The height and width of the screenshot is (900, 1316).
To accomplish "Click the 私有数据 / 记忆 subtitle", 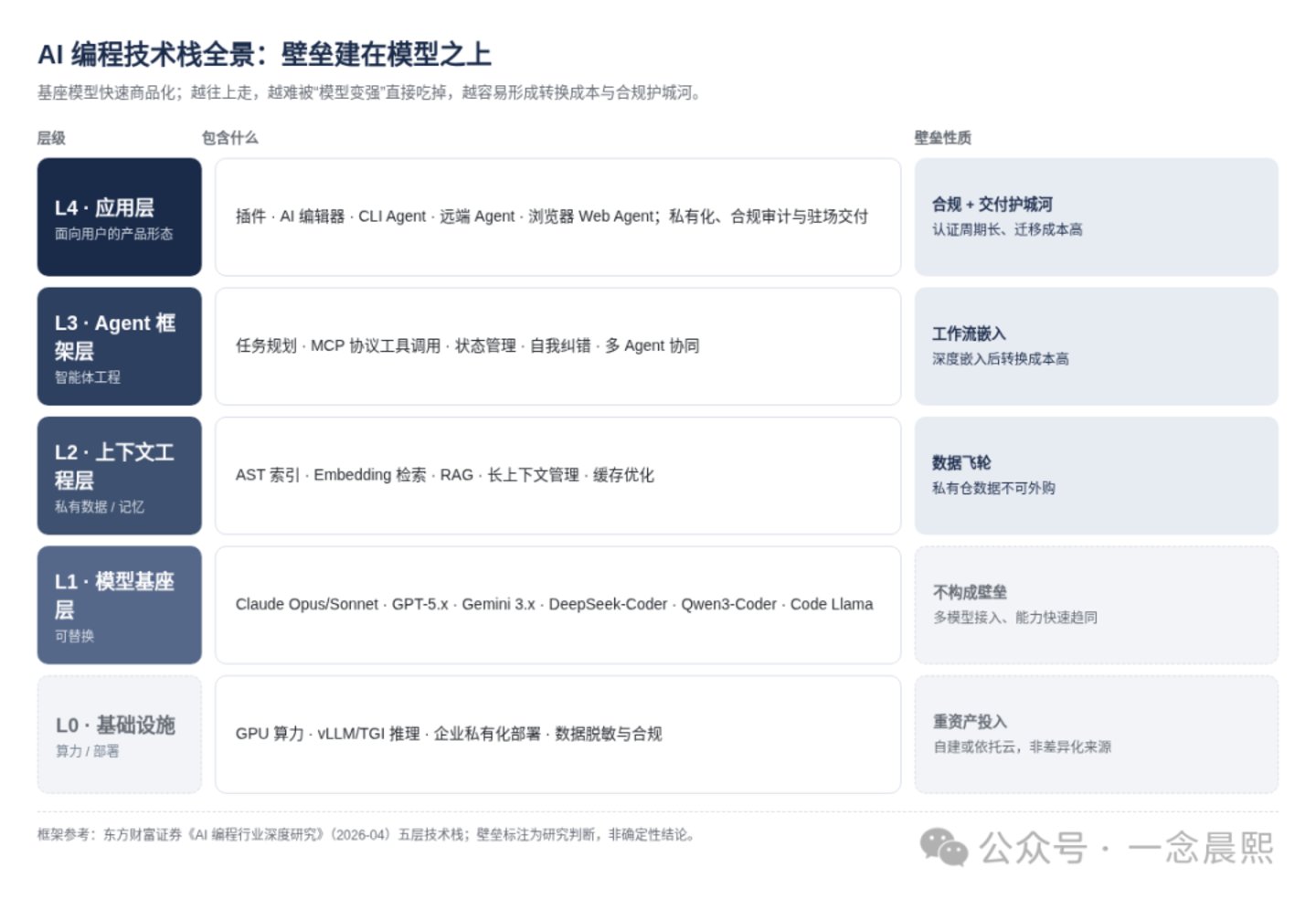I will click(99, 506).
